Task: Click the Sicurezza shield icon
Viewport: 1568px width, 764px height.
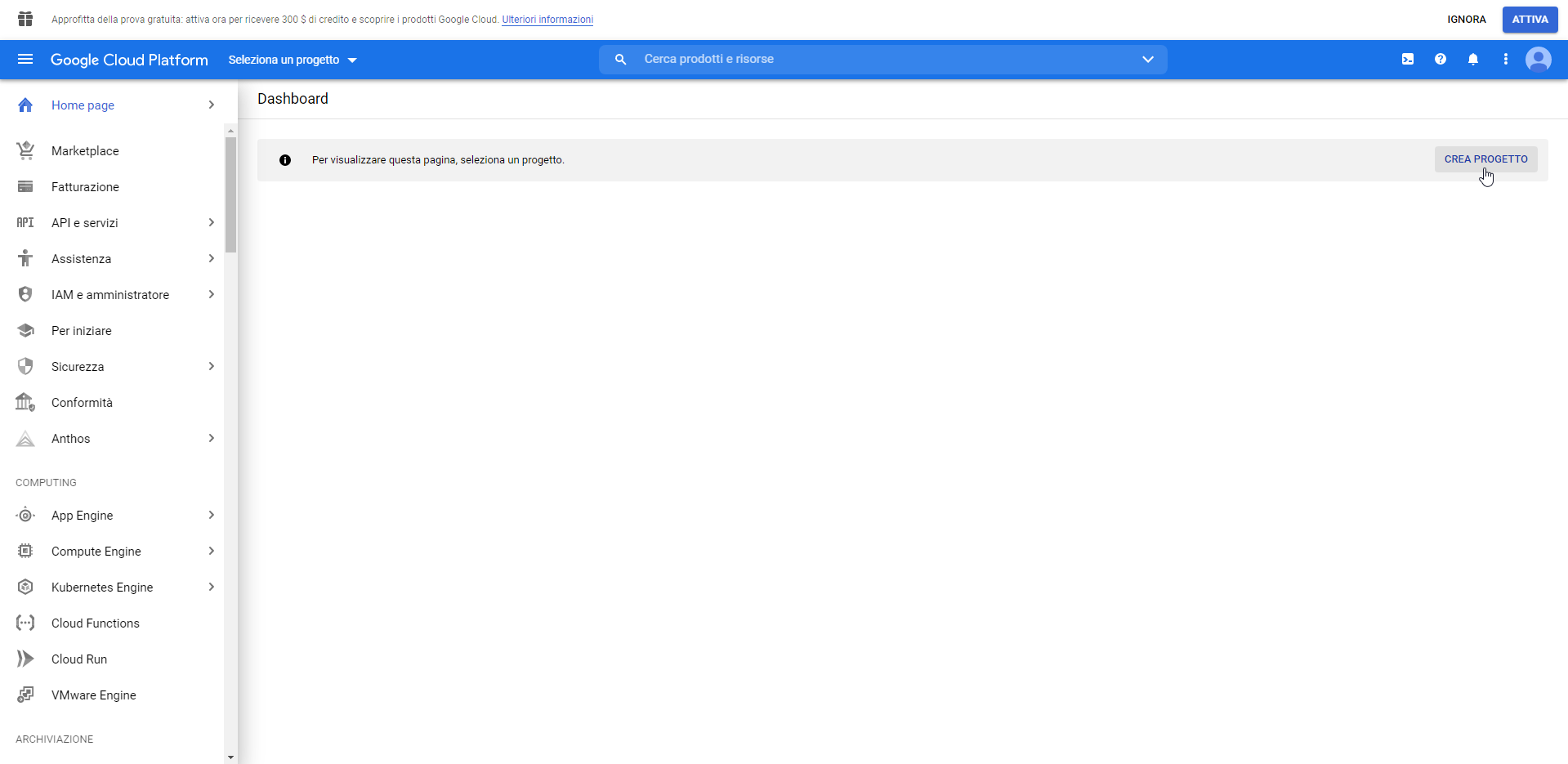Action: [25, 366]
